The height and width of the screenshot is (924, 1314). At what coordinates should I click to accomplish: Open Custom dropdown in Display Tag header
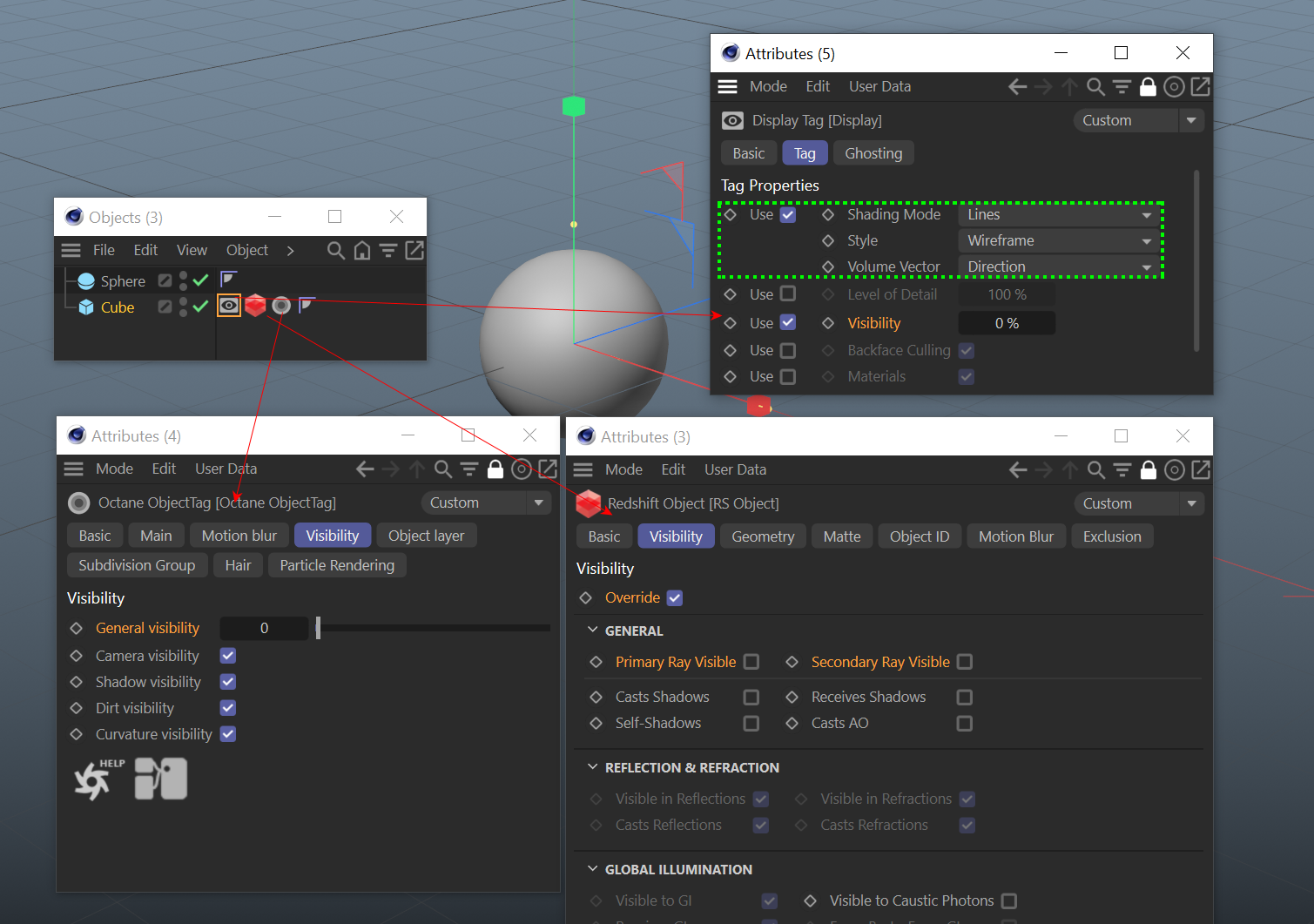click(x=1139, y=120)
